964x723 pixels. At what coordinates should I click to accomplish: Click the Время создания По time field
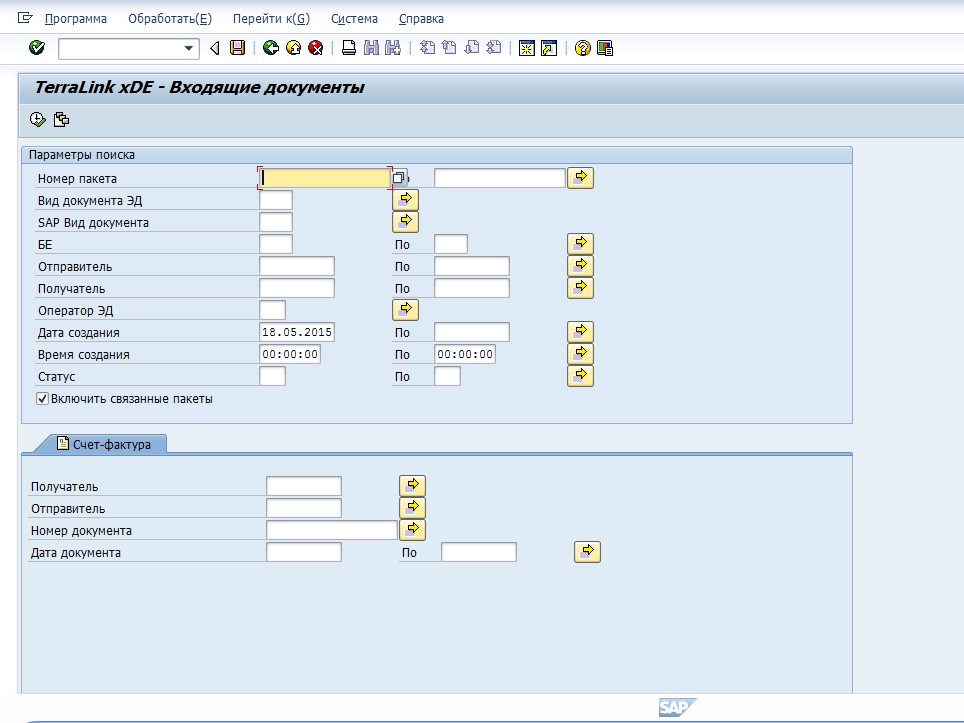(465, 355)
